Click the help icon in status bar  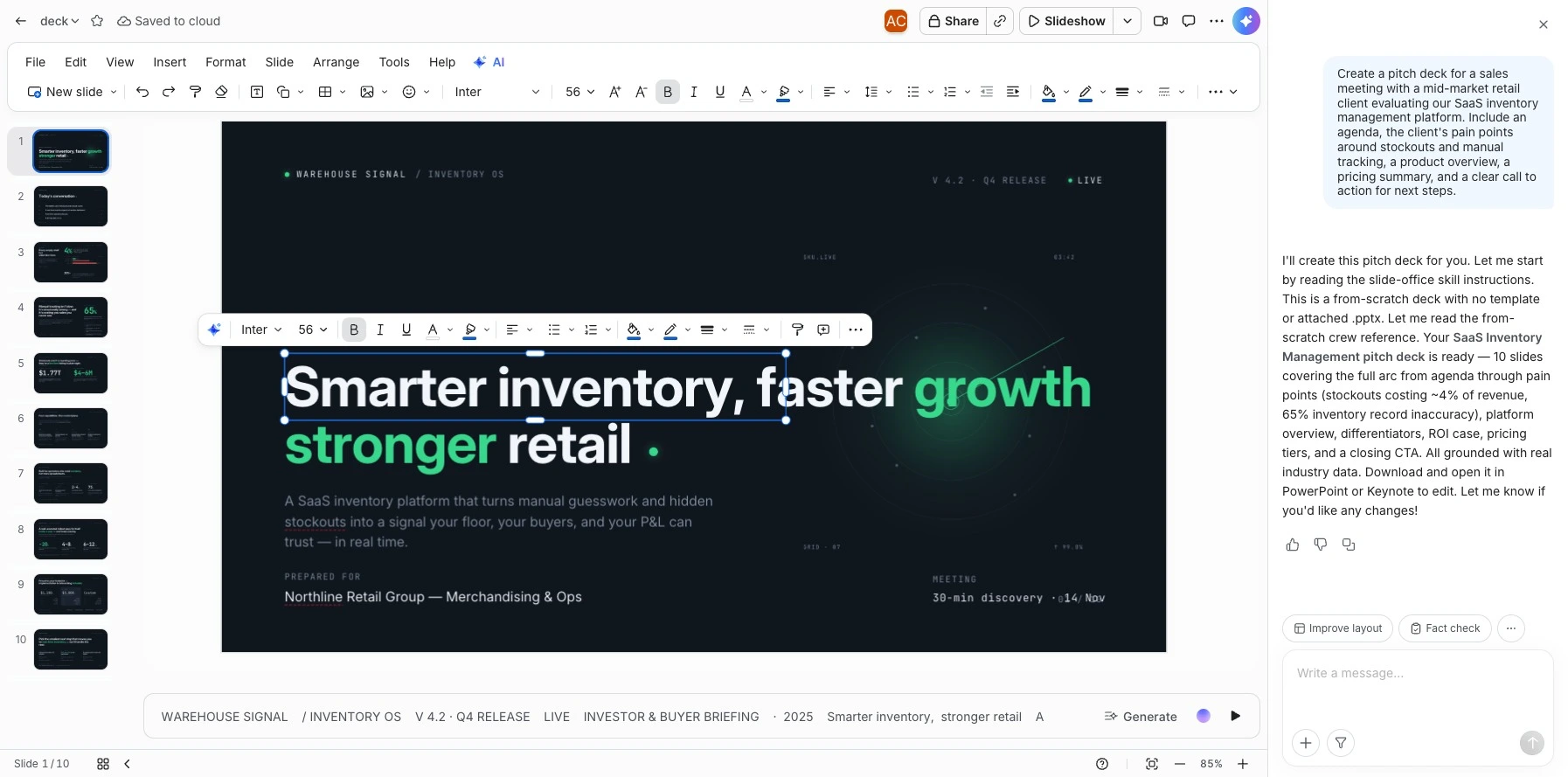pos(1102,764)
